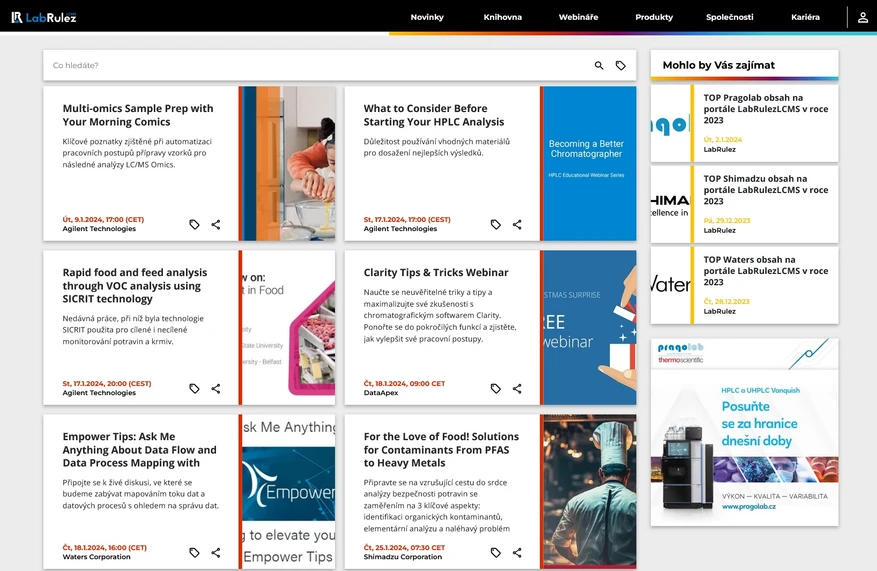The height and width of the screenshot is (571, 877).
Task: Open the user account icon
Action: click(x=862, y=17)
